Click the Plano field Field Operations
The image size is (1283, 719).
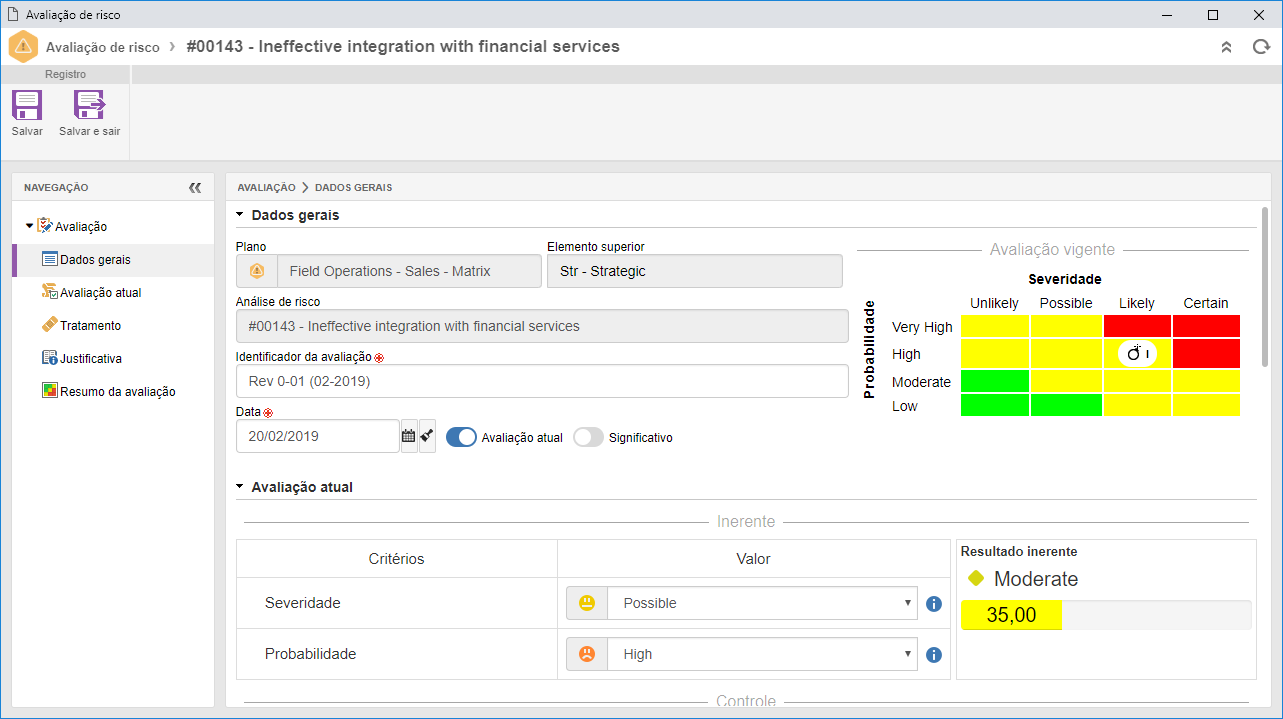click(x=408, y=271)
